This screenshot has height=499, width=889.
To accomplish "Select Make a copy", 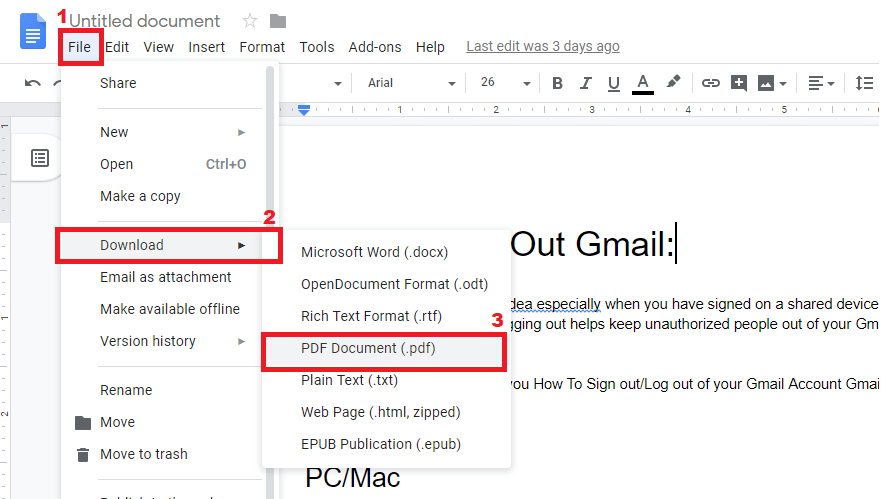I will [162, 196].
